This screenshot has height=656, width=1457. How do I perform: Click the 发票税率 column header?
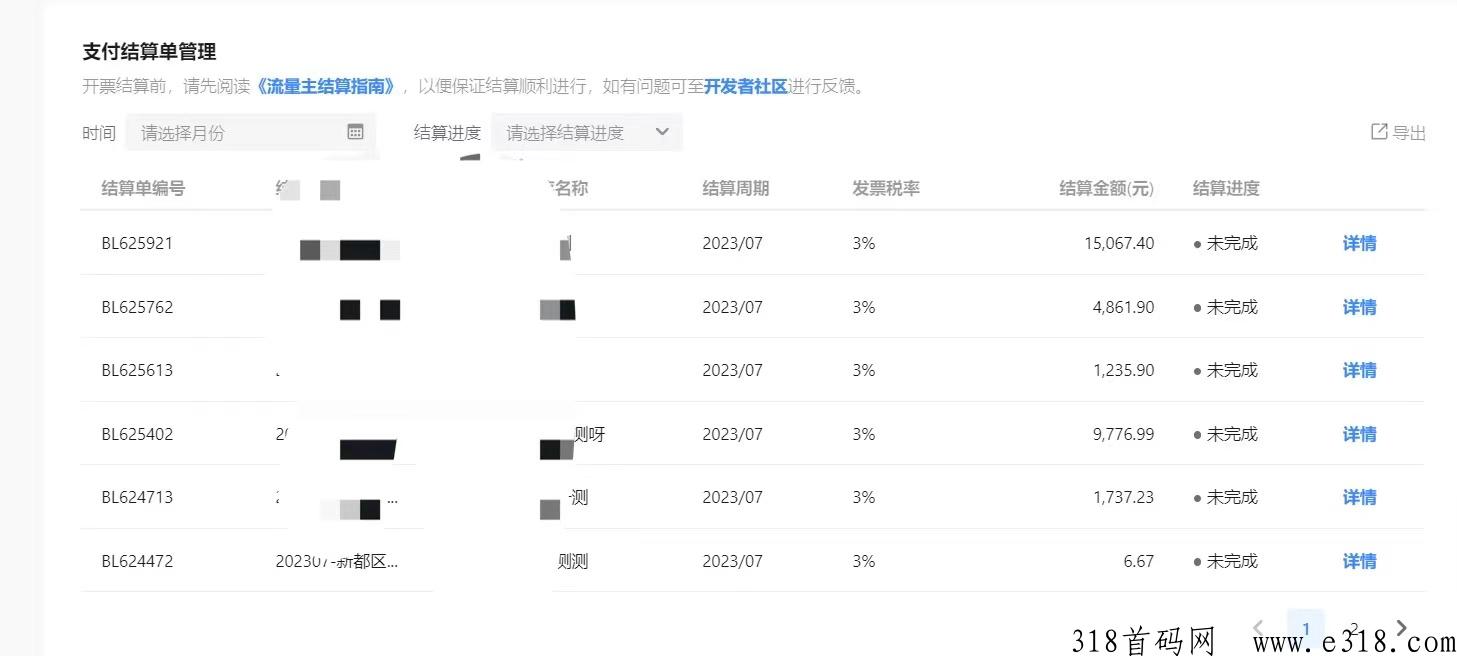click(x=886, y=188)
